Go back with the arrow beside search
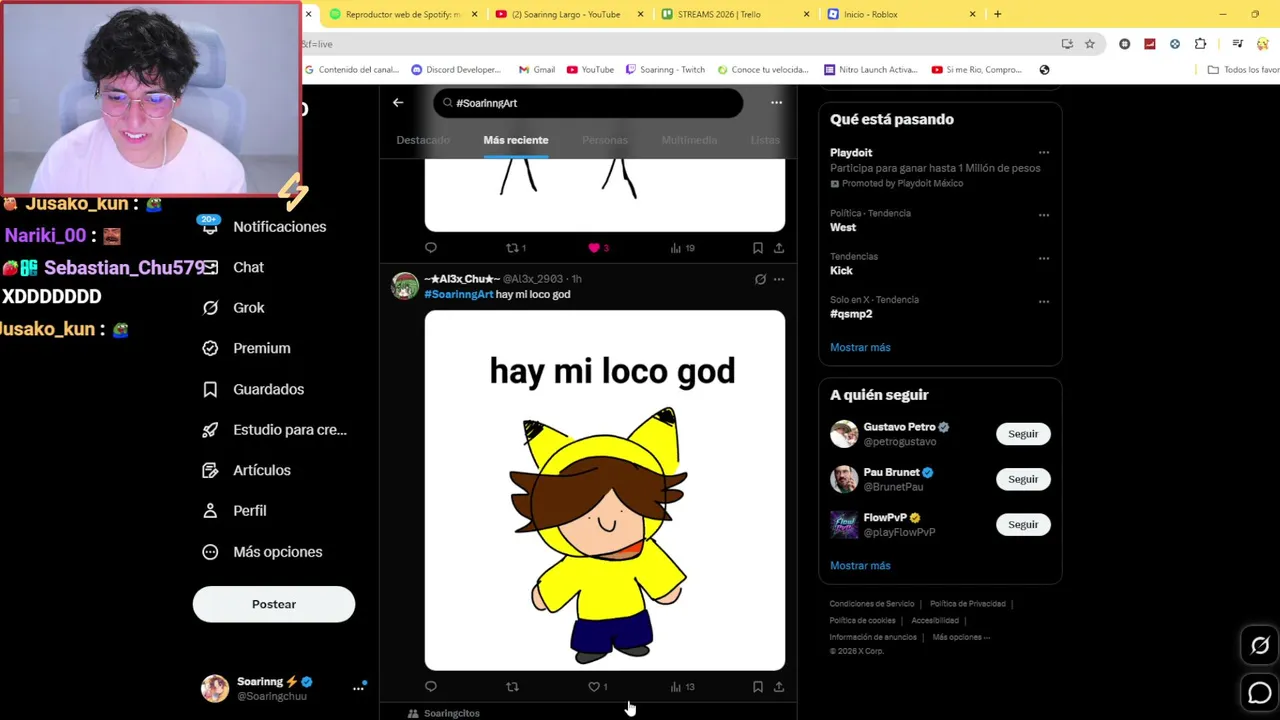This screenshot has width=1280, height=720. (398, 103)
